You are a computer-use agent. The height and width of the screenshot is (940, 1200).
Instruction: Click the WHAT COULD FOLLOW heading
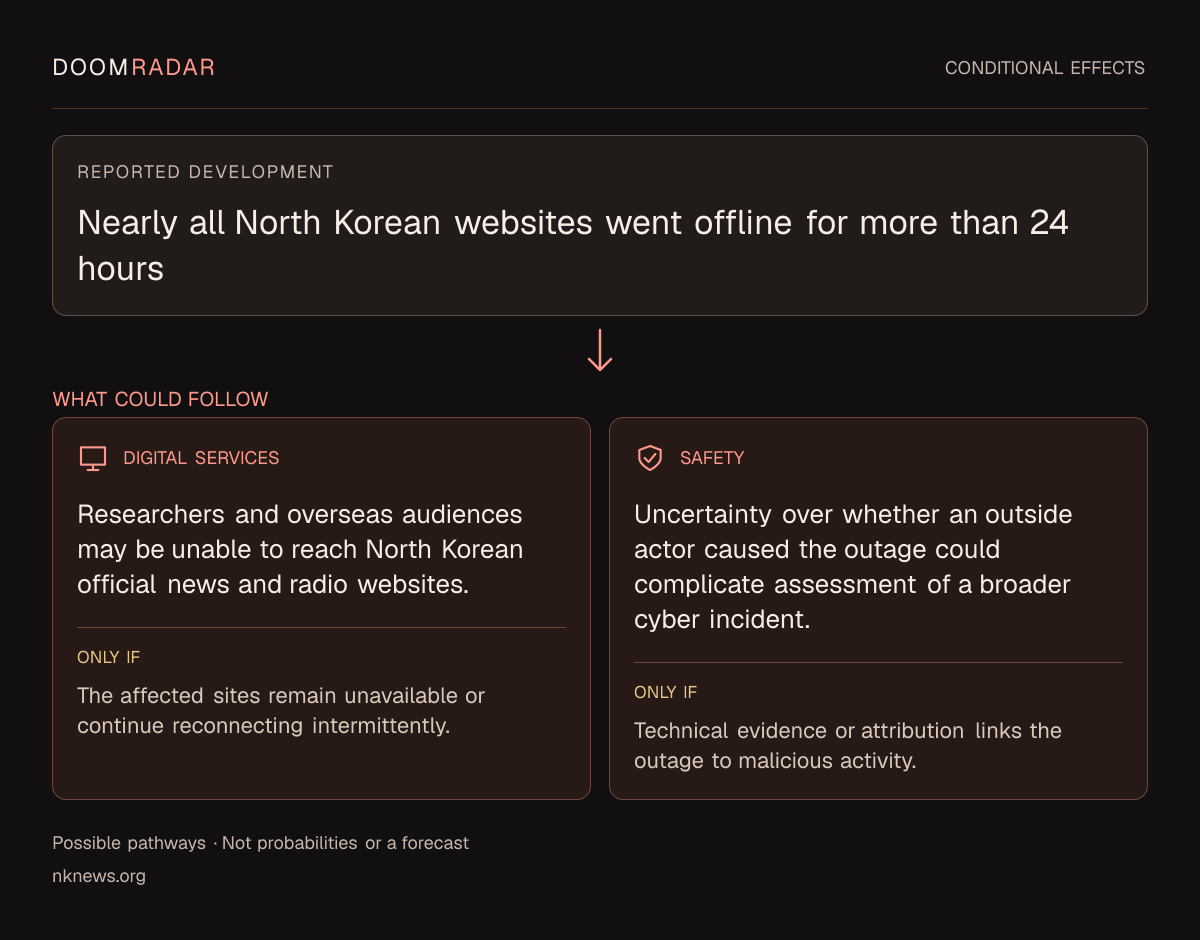point(160,399)
